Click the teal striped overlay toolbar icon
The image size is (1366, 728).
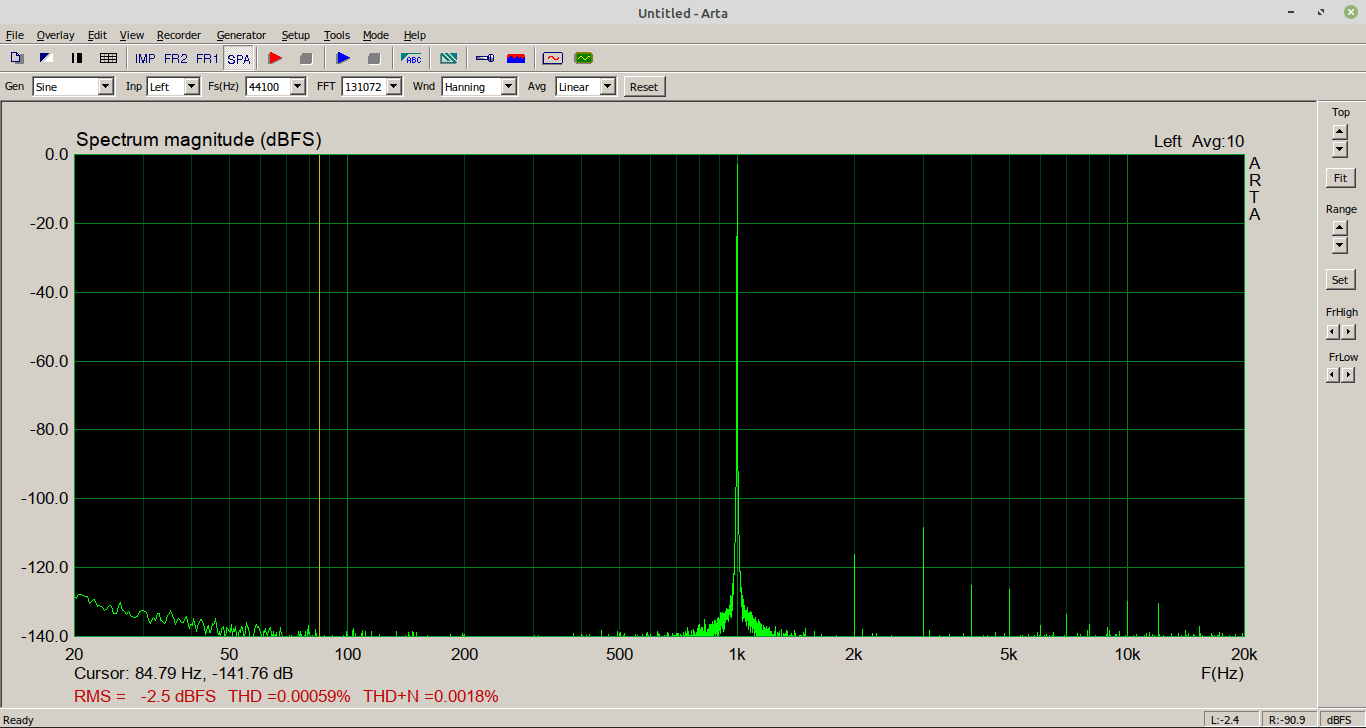[449, 58]
